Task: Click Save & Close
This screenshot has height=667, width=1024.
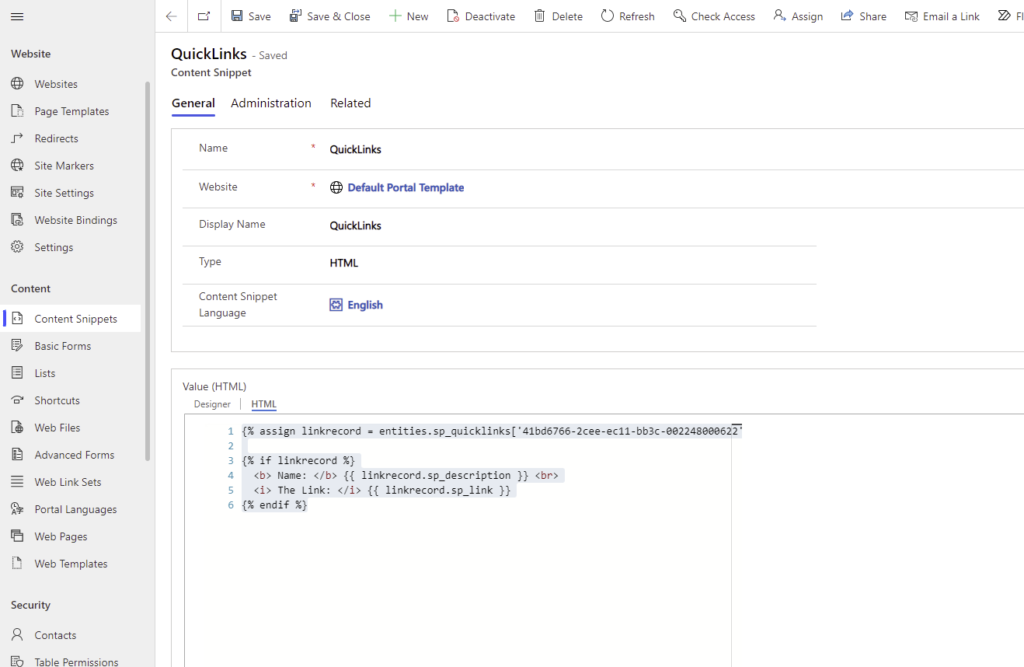Action: [330, 16]
